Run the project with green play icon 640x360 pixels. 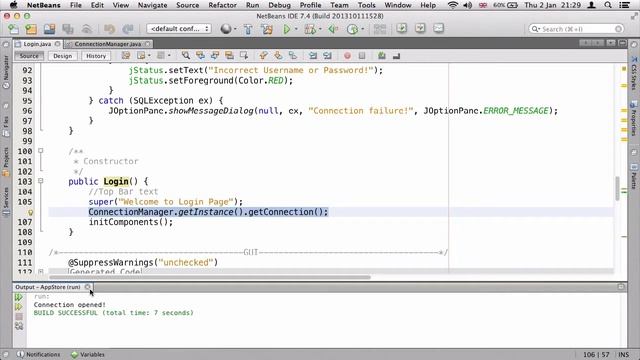click(287, 29)
